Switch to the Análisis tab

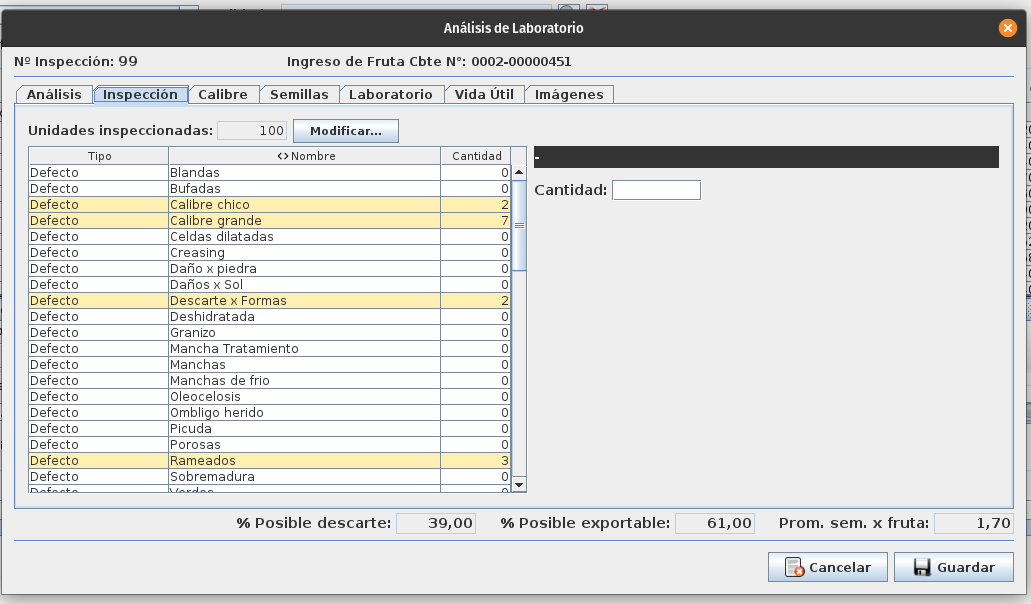point(54,94)
